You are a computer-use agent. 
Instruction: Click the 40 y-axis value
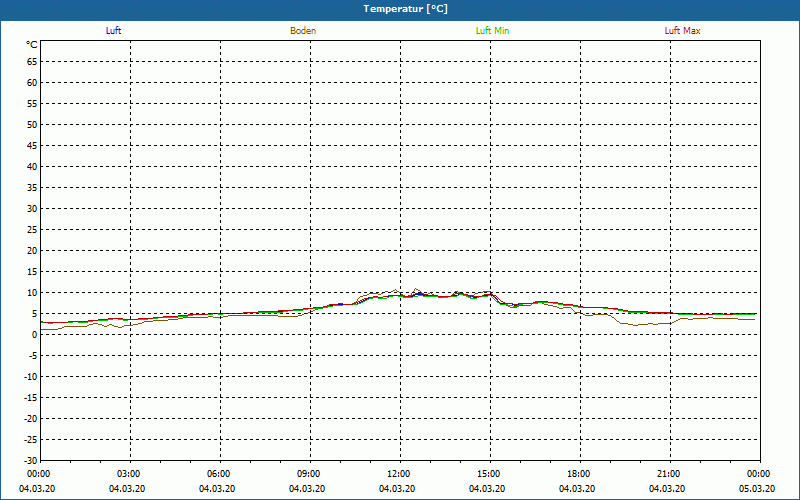pos(32,167)
